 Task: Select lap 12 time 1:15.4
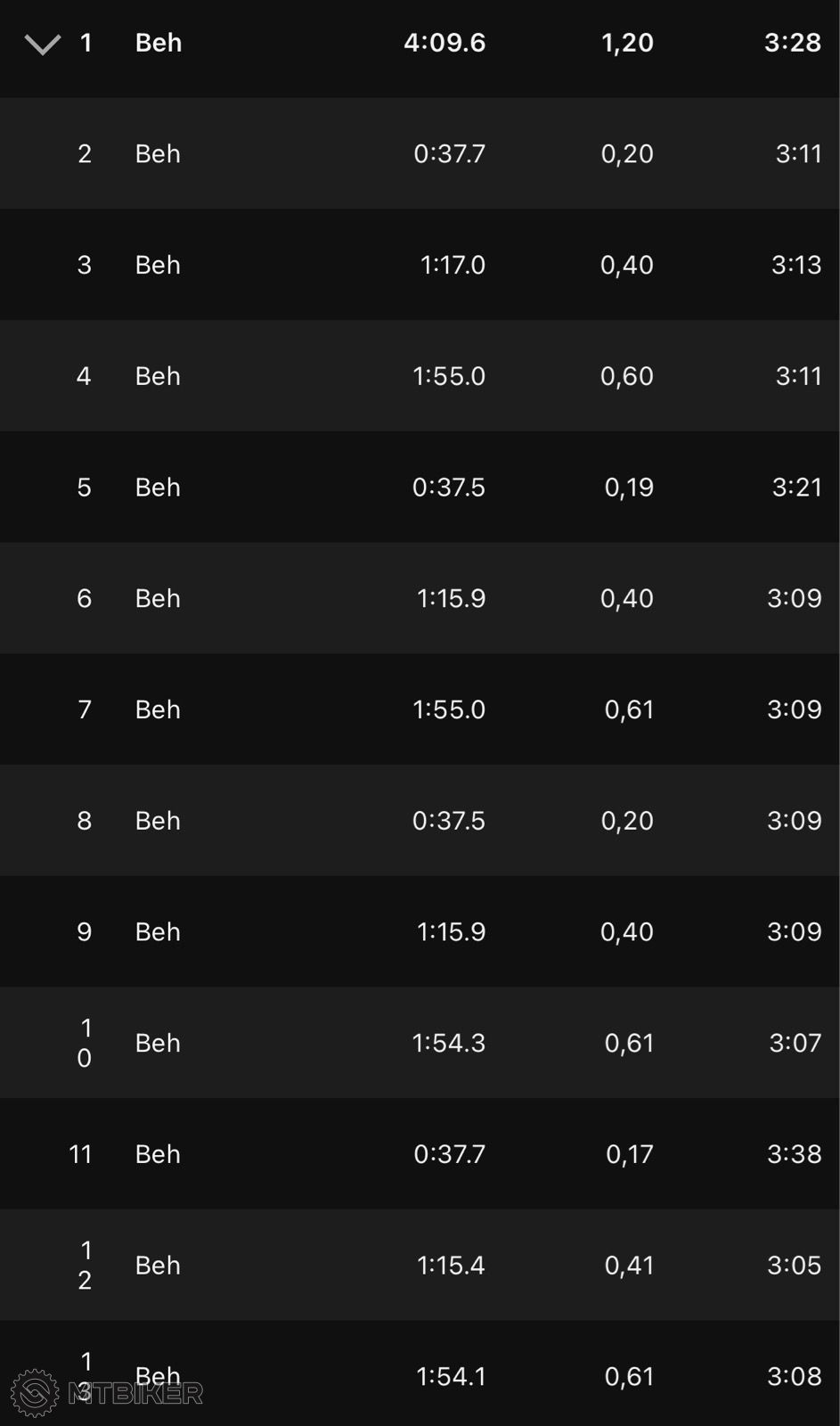(x=451, y=1266)
